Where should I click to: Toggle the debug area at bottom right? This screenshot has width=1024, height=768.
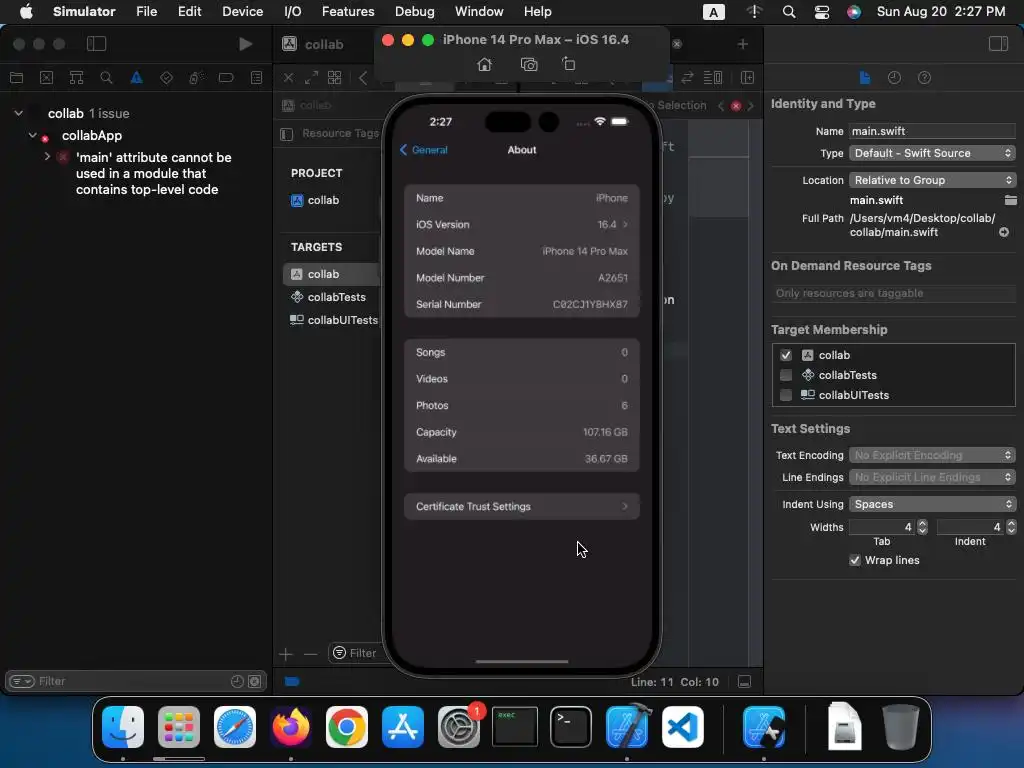(x=744, y=682)
